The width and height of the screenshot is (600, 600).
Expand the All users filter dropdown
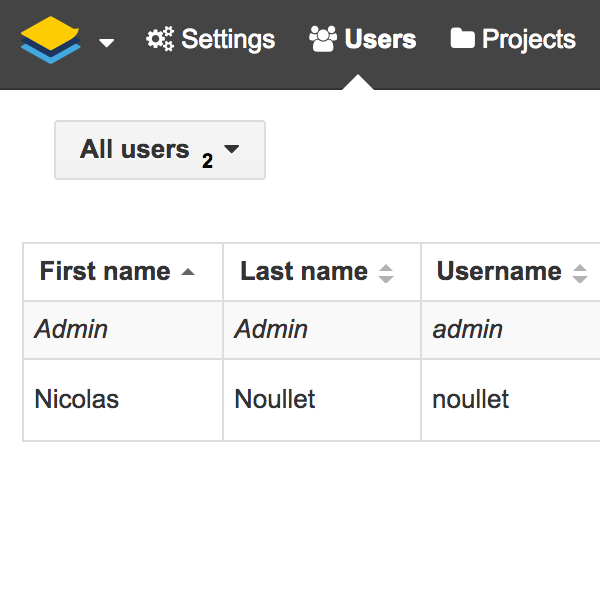pyautogui.click(x=160, y=150)
